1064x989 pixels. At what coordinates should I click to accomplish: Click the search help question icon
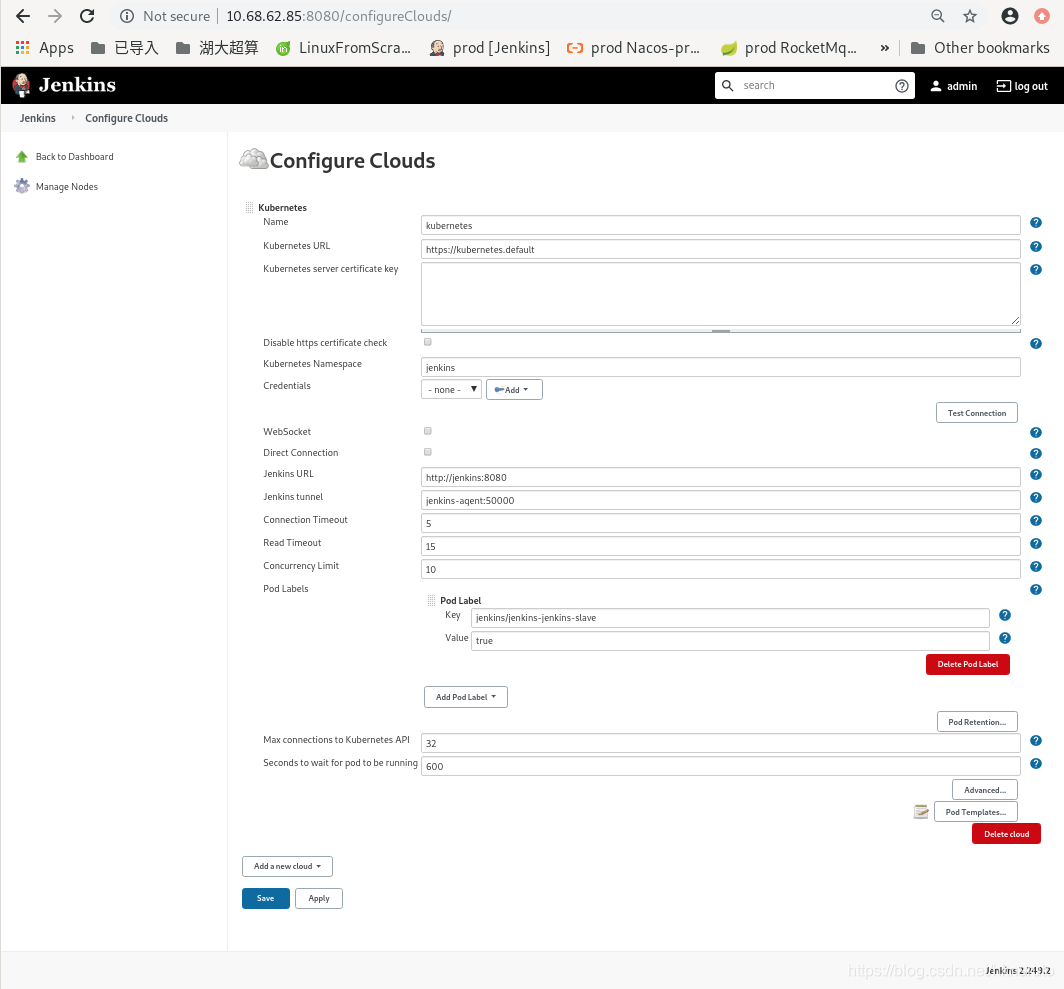point(901,86)
